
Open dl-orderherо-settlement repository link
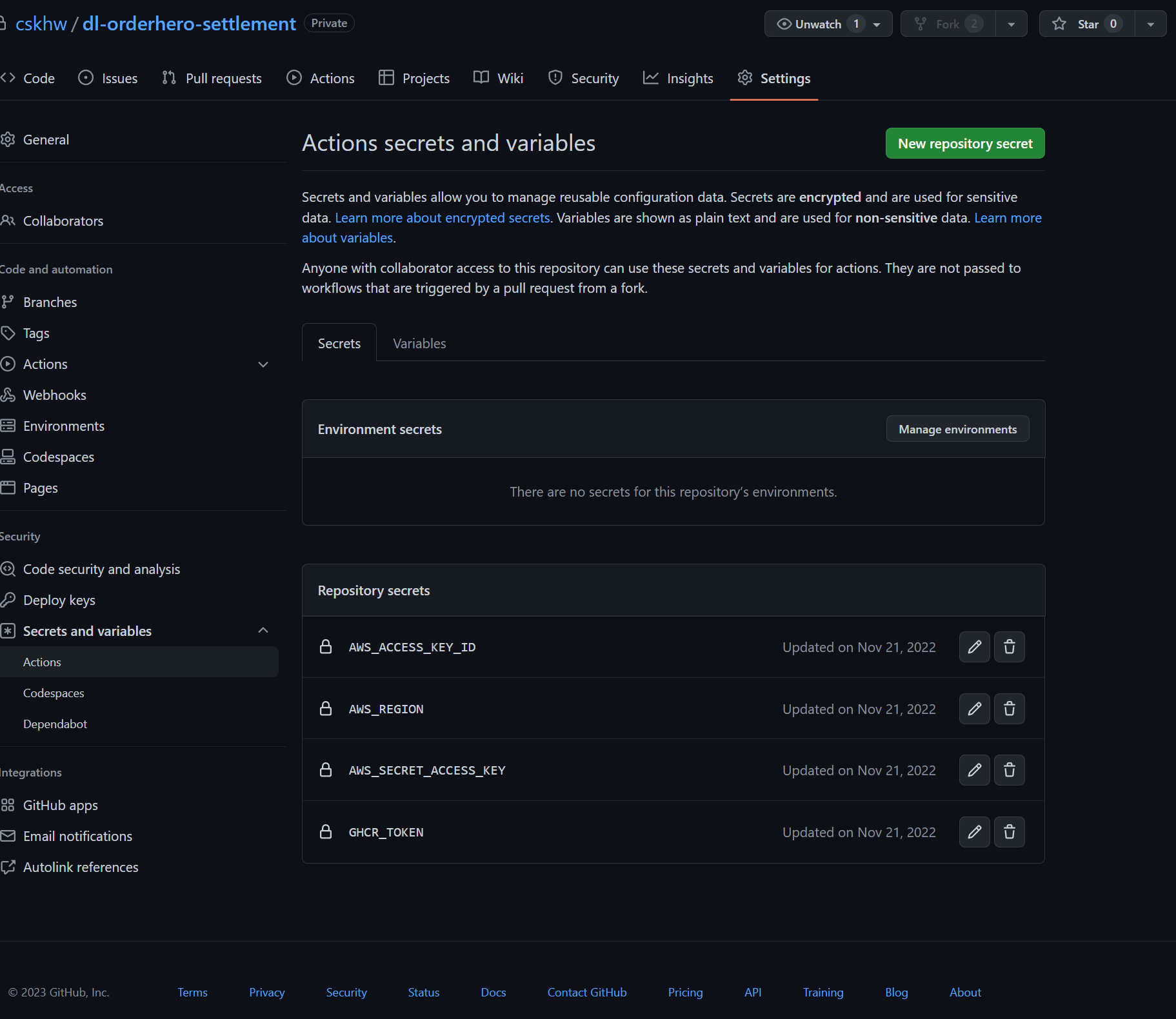pyautogui.click(x=189, y=24)
